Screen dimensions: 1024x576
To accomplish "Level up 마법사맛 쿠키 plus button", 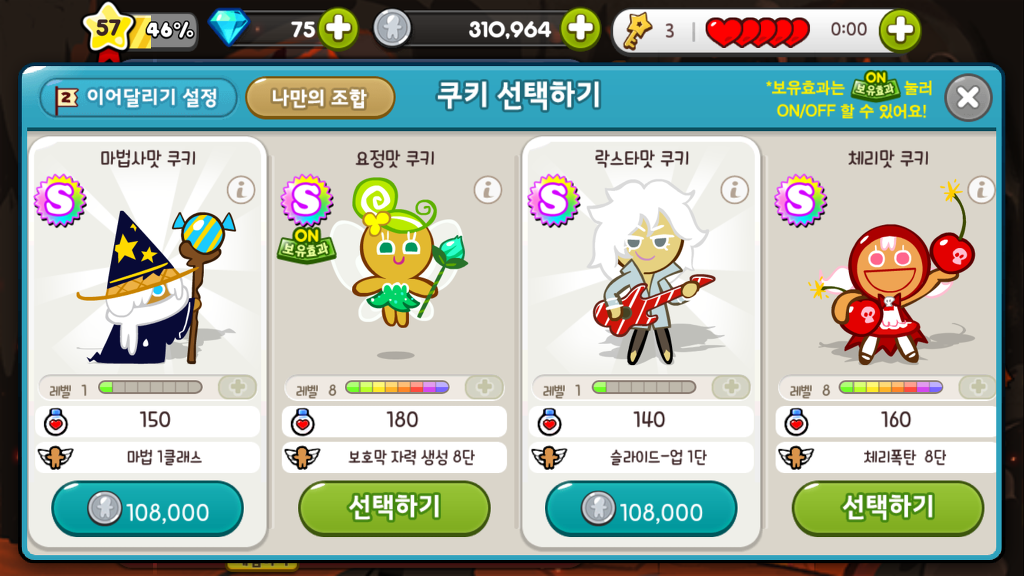I will 238,387.
